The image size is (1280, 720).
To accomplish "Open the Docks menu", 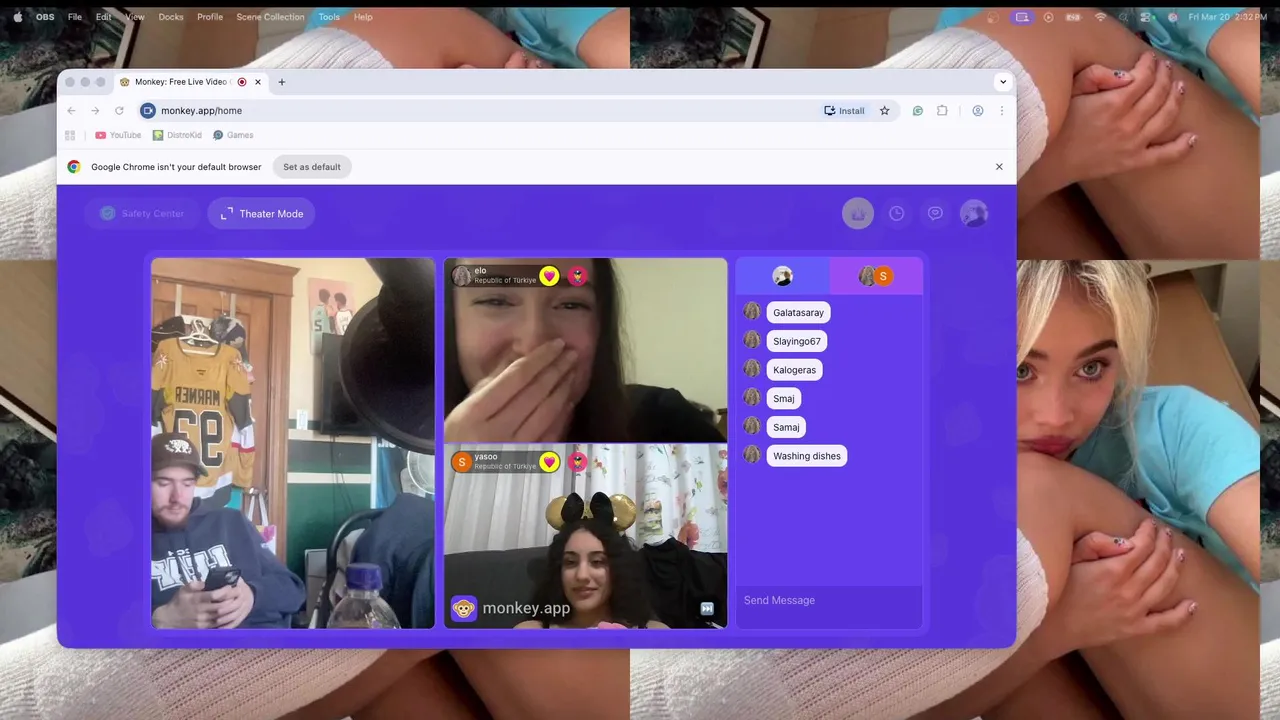I will (171, 17).
